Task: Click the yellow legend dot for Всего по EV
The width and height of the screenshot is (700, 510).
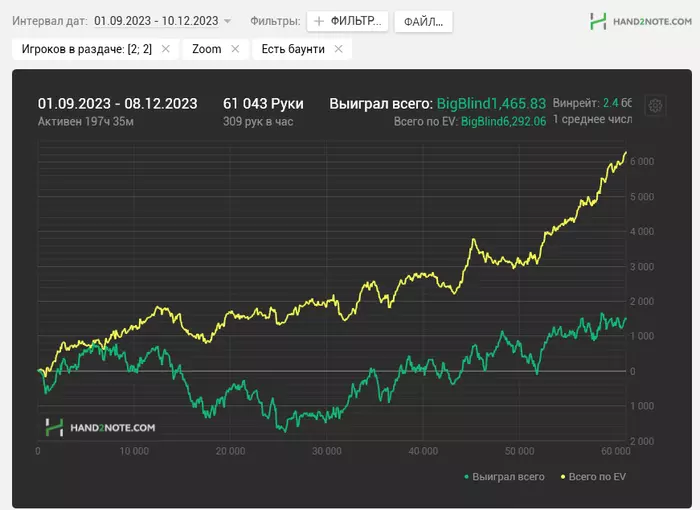Action: click(563, 477)
